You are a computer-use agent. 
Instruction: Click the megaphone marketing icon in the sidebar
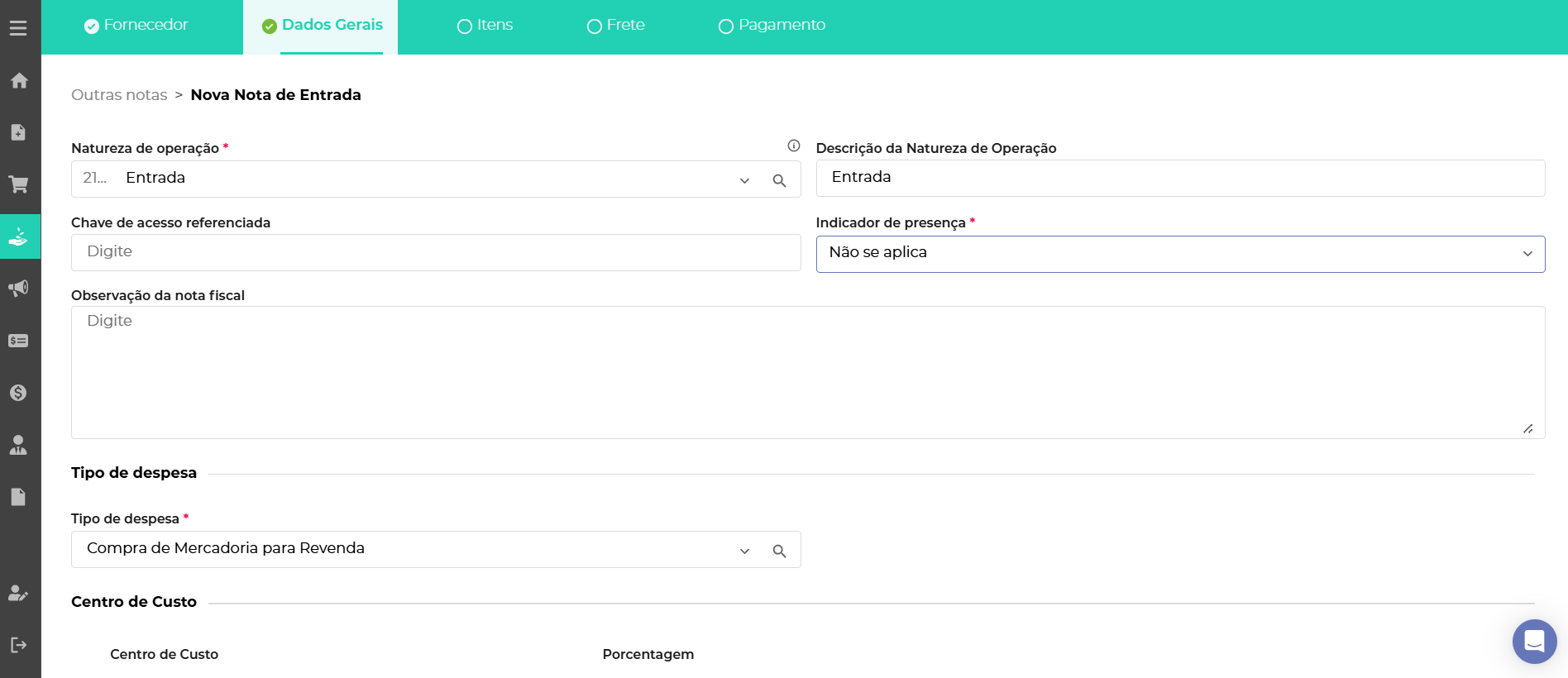[18, 288]
